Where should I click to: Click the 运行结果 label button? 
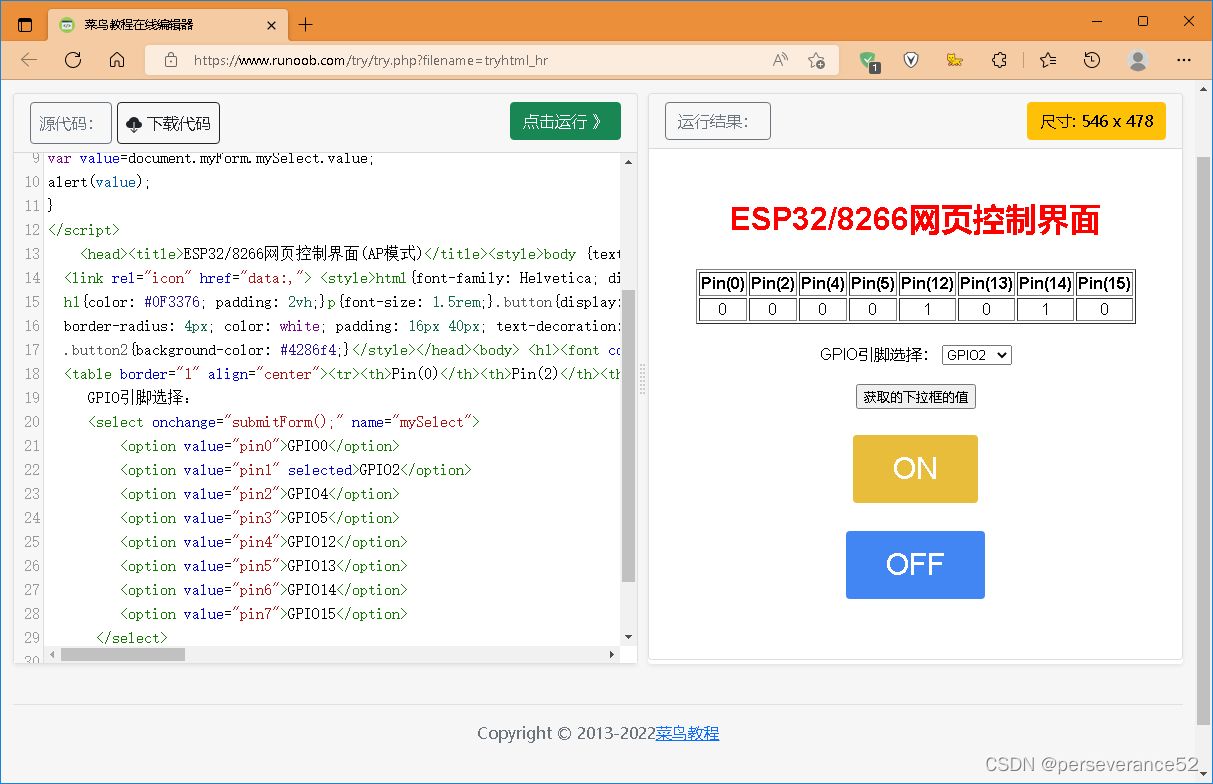718,121
